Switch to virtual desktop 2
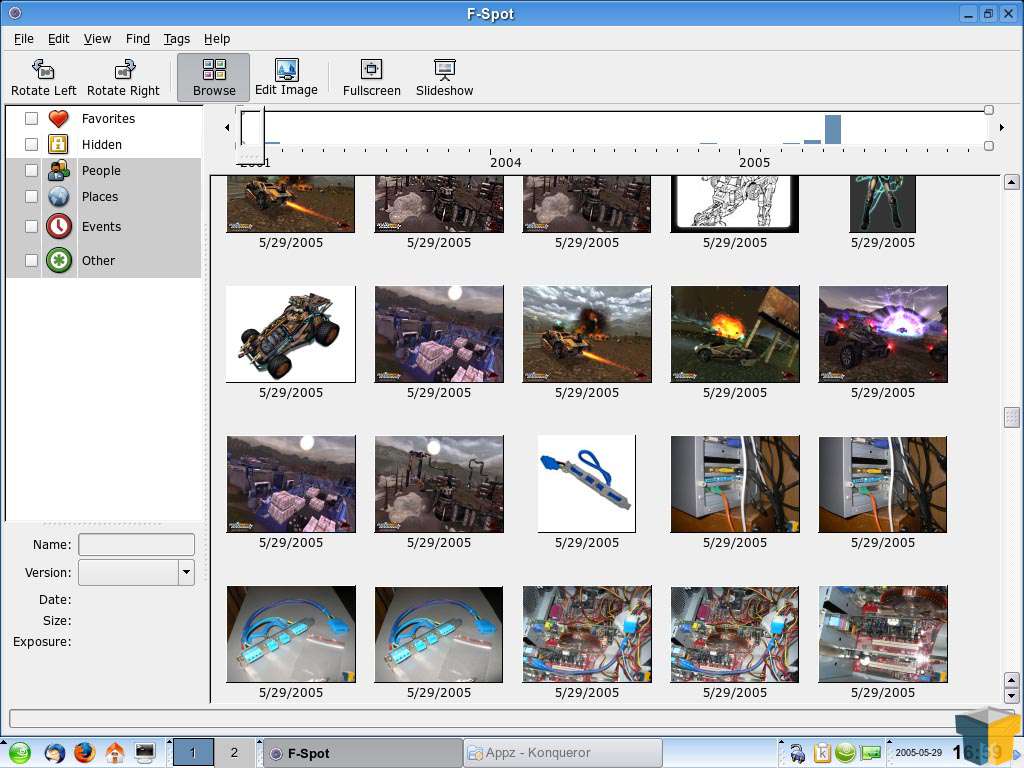1024x768 pixels. coord(234,753)
